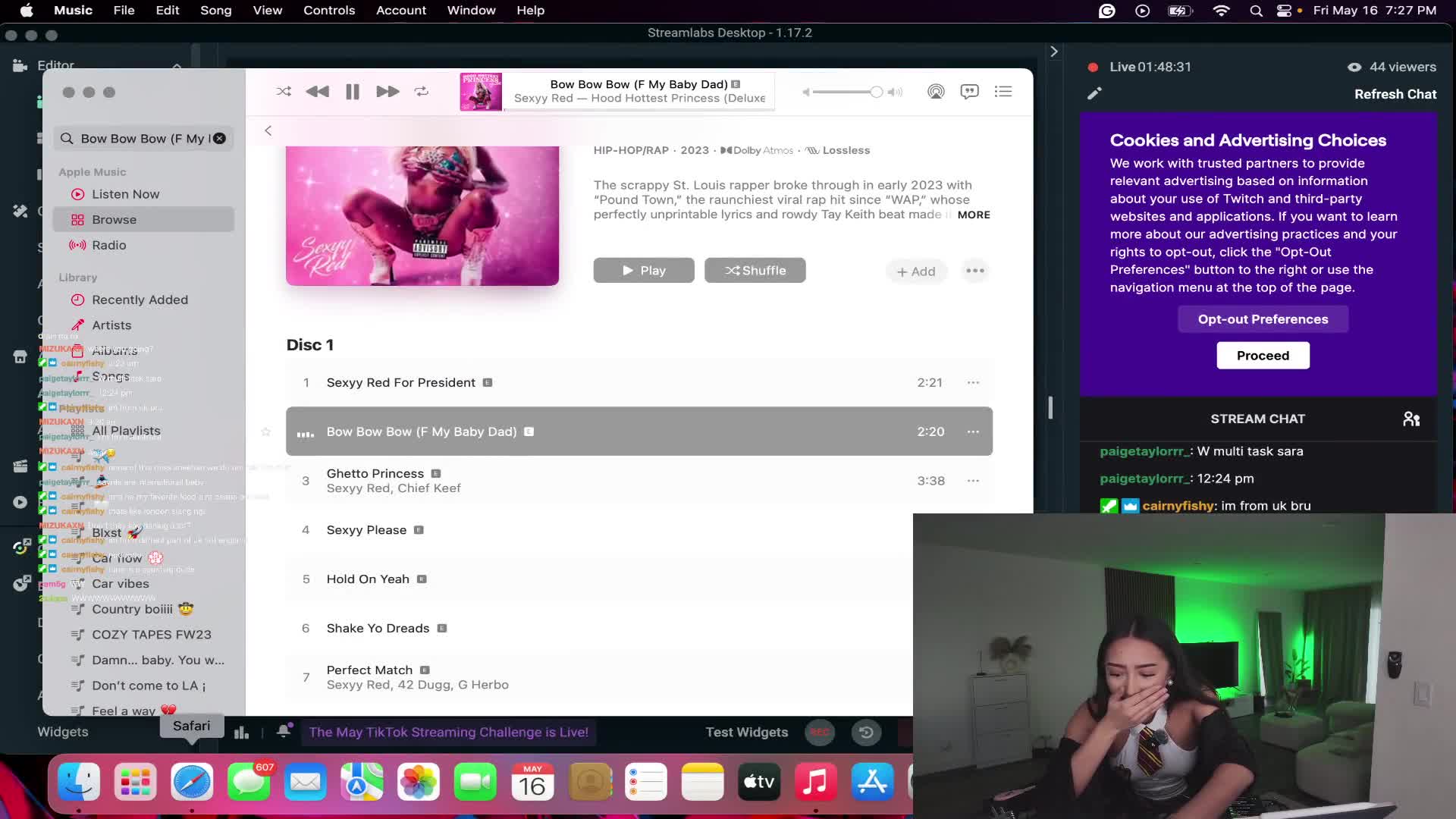Image resolution: width=1456 pixels, height=819 pixels.
Task: Shuffle the album
Action: click(x=755, y=270)
